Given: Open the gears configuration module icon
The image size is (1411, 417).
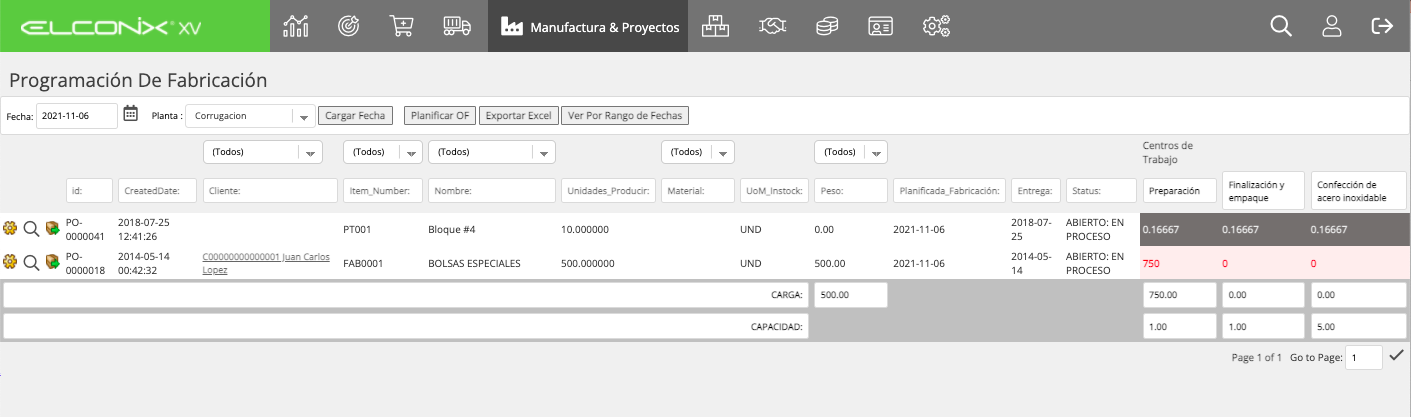Looking at the screenshot, I should (936, 26).
